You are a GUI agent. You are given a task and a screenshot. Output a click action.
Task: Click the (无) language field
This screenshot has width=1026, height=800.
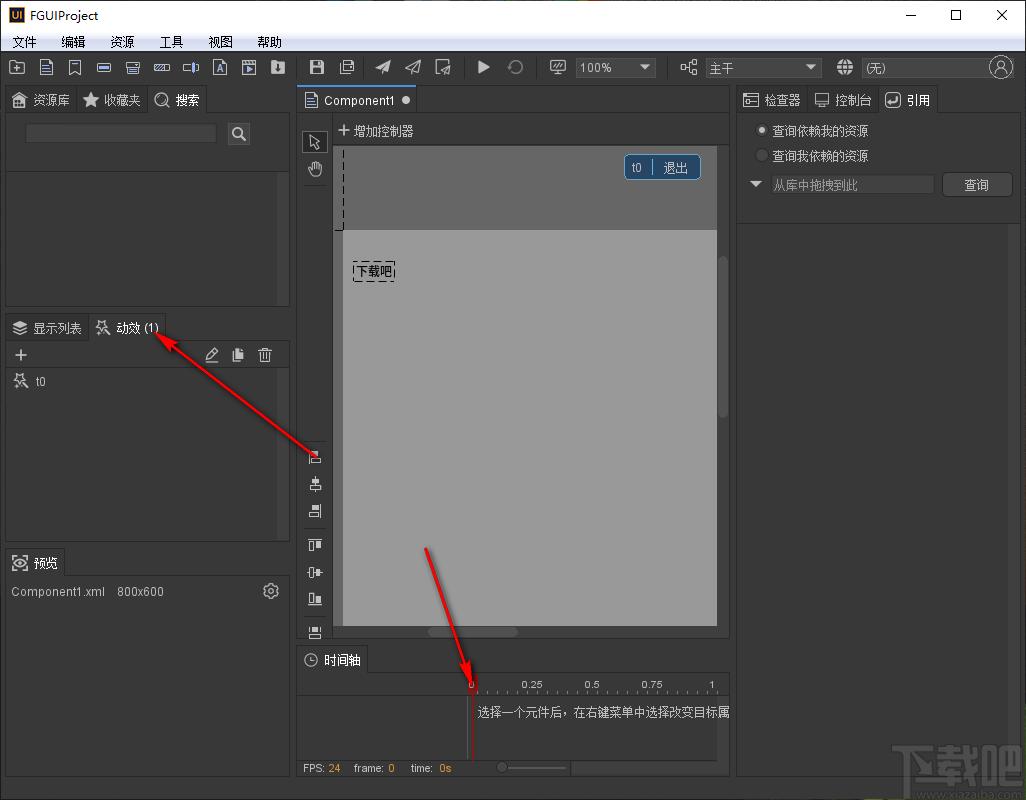(924, 68)
